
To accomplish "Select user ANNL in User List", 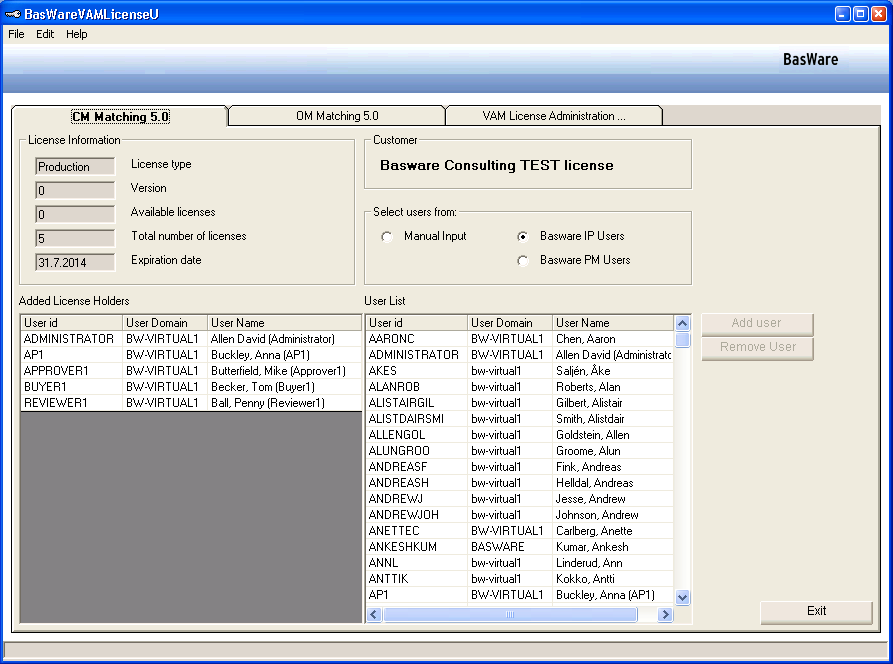I will tap(519, 563).
